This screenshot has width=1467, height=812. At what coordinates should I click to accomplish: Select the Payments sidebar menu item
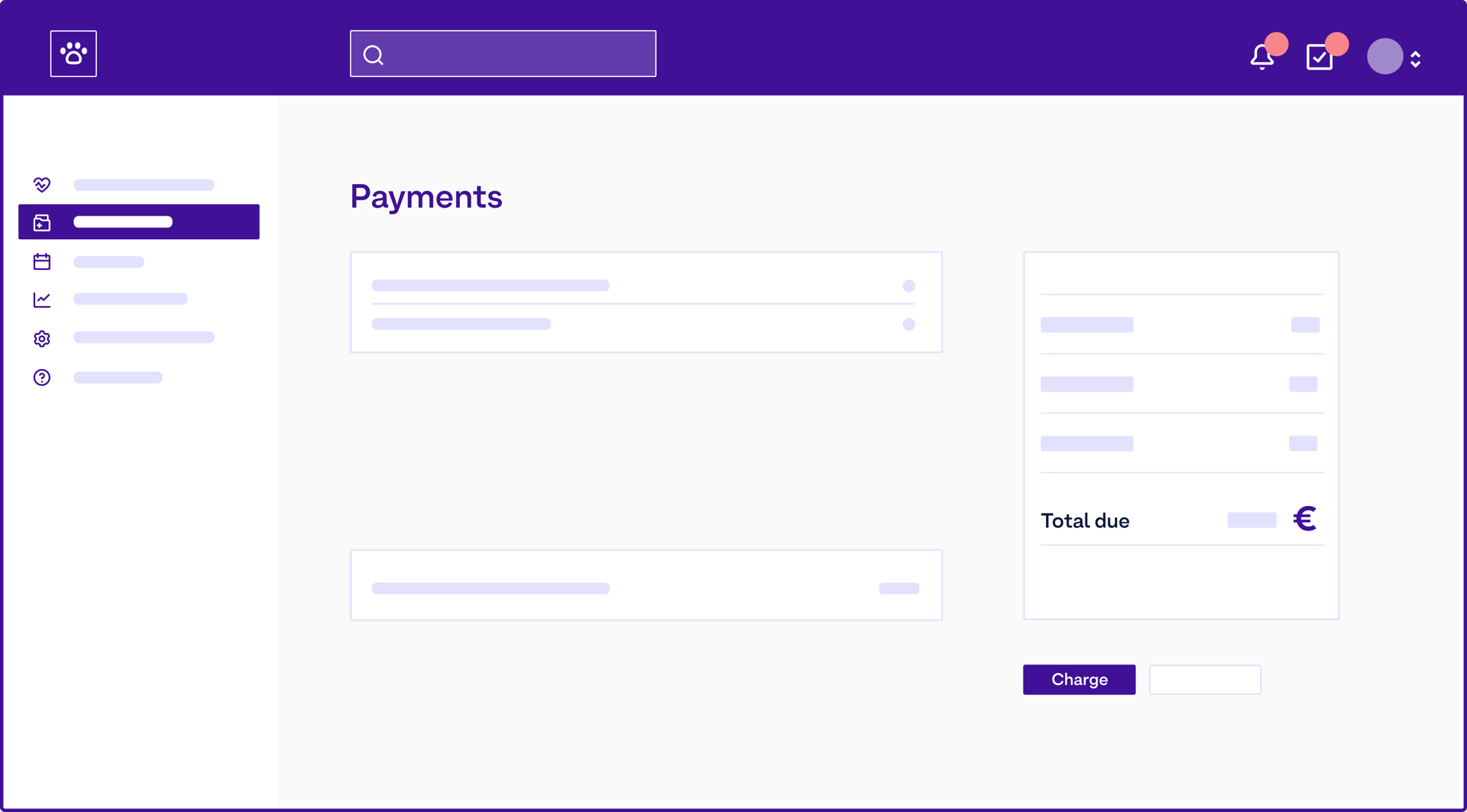click(139, 222)
